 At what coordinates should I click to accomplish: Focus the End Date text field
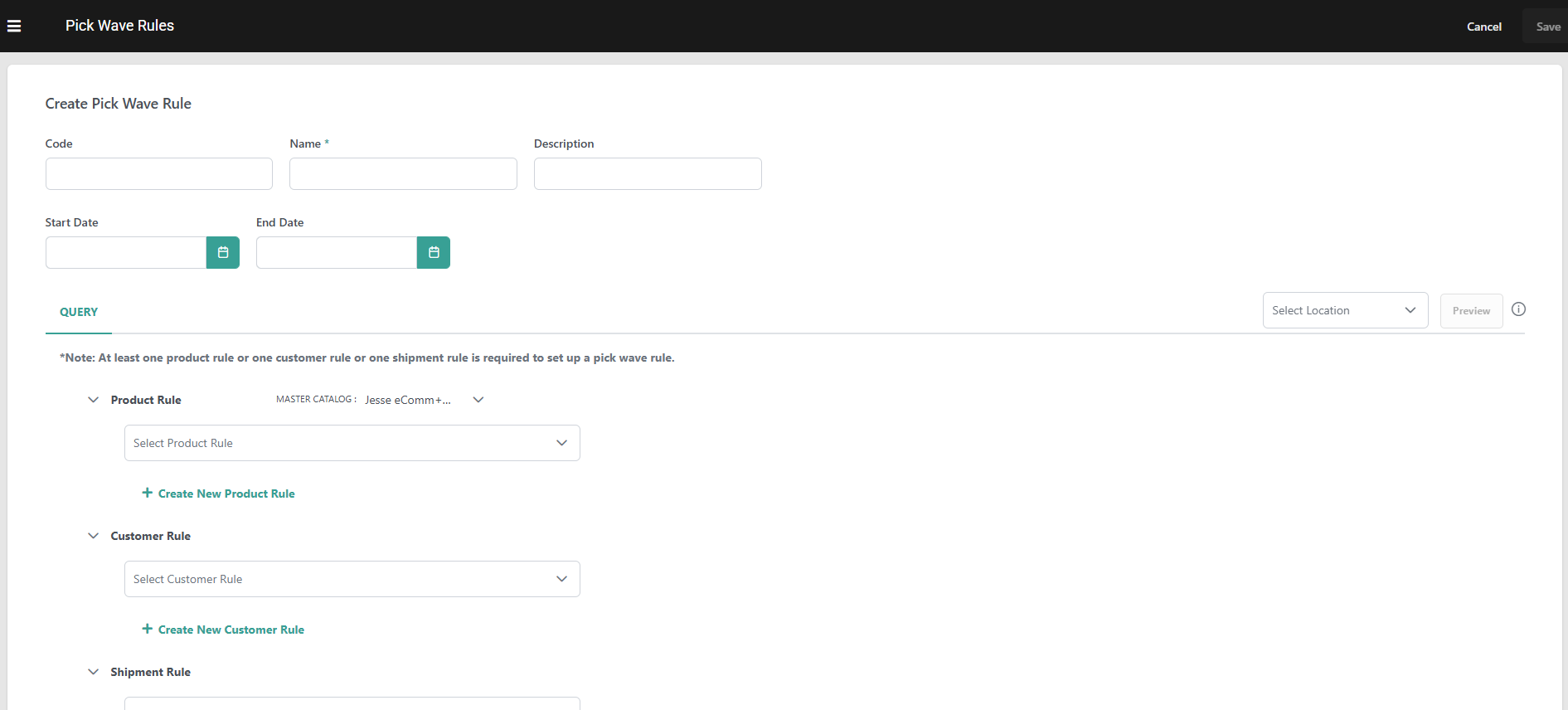click(x=337, y=252)
